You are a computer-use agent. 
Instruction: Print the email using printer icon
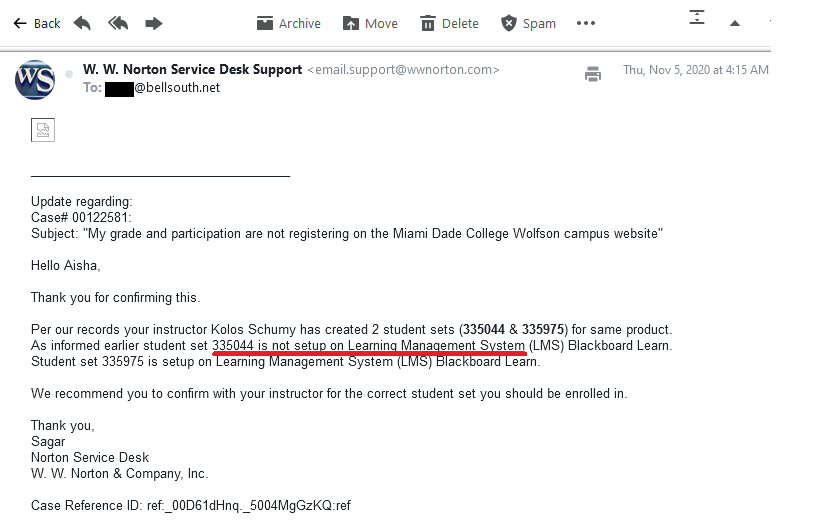pyautogui.click(x=593, y=73)
